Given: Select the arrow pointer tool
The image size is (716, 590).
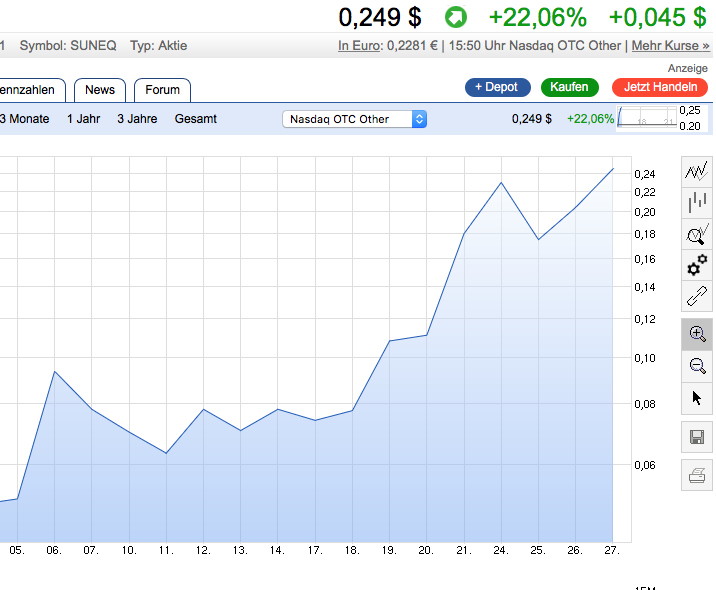Looking at the screenshot, I should point(697,398).
